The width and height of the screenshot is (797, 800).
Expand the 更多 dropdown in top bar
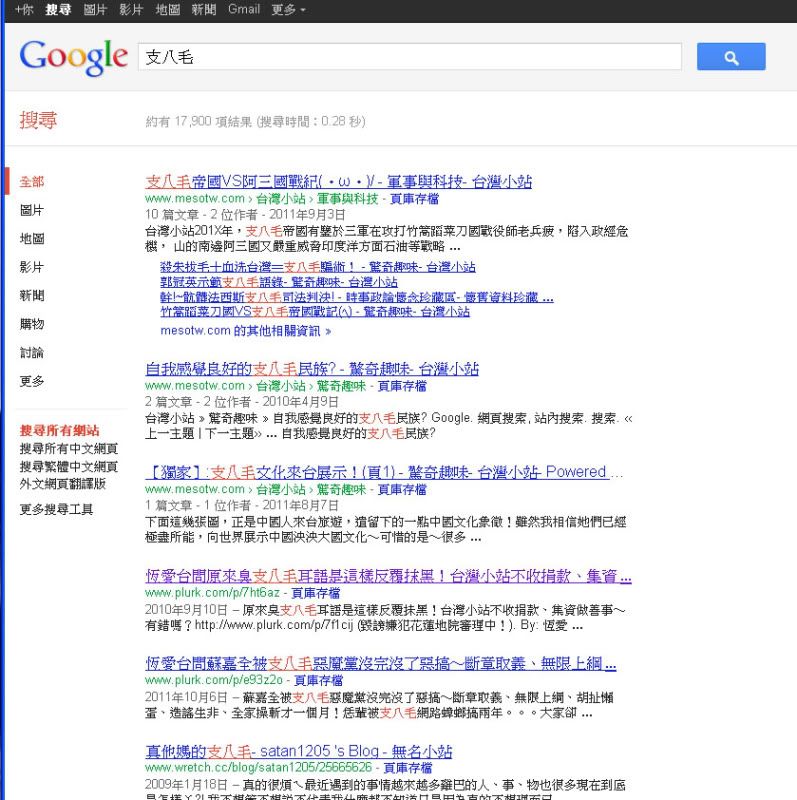pos(288,10)
